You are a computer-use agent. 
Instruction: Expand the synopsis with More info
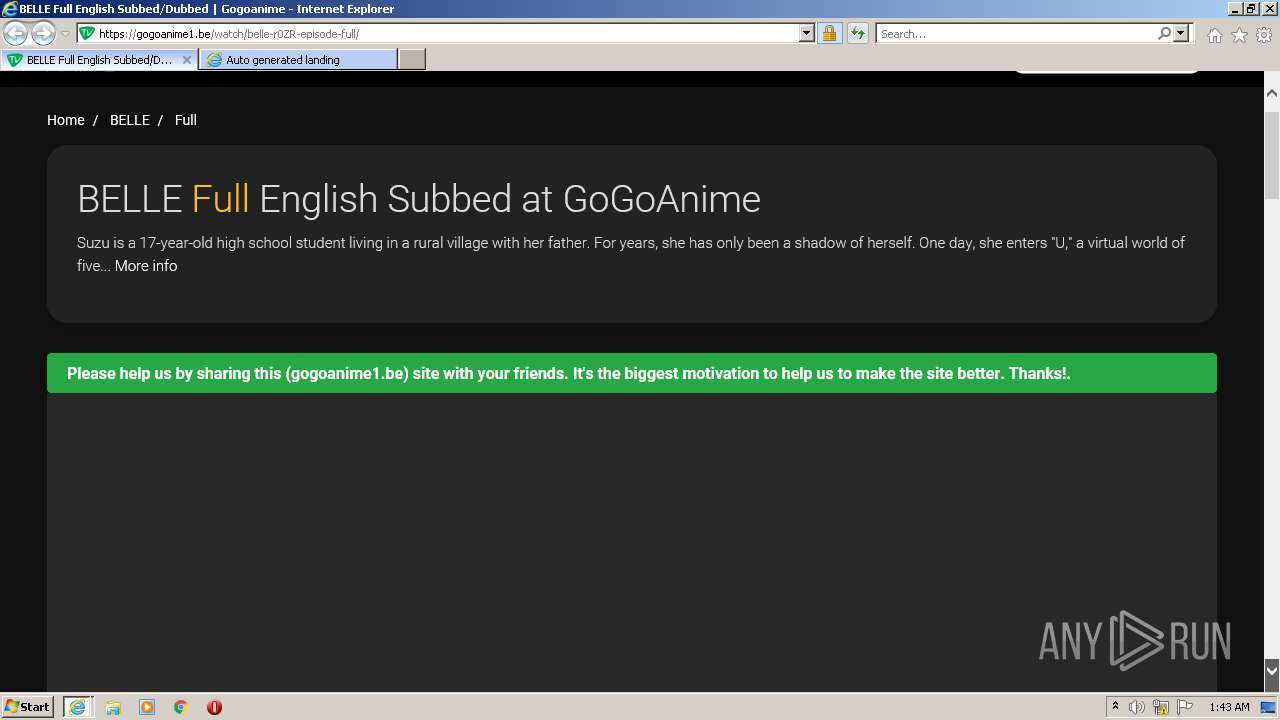(x=146, y=266)
